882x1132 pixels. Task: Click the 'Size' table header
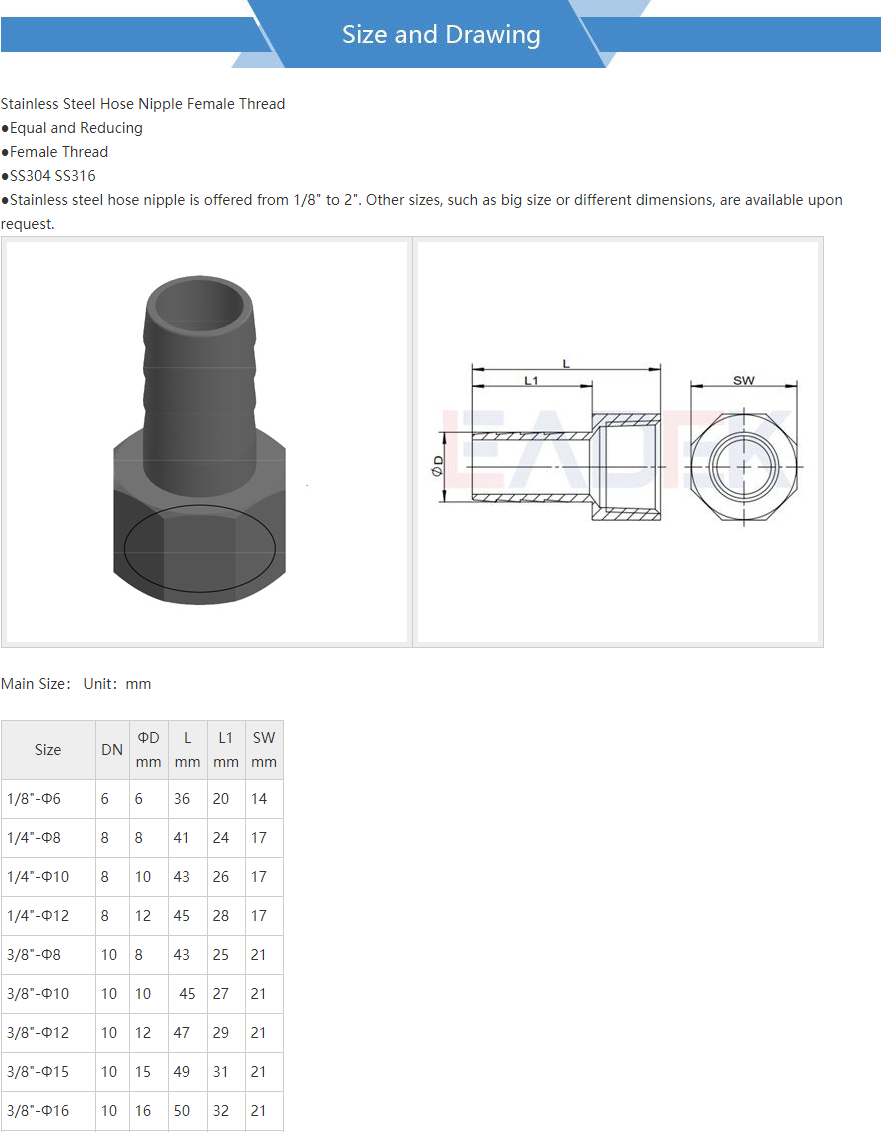48,749
